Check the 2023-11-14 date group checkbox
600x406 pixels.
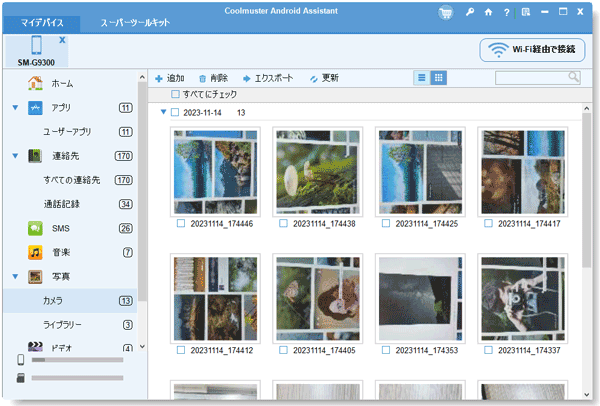pyautogui.click(x=175, y=112)
